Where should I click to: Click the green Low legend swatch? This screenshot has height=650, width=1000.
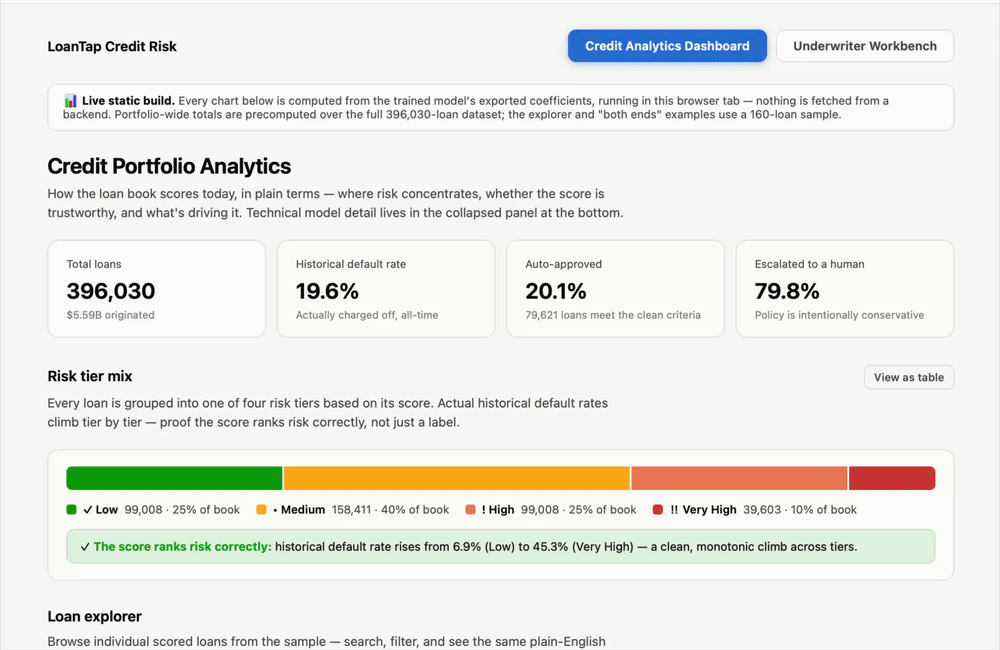tap(71, 509)
